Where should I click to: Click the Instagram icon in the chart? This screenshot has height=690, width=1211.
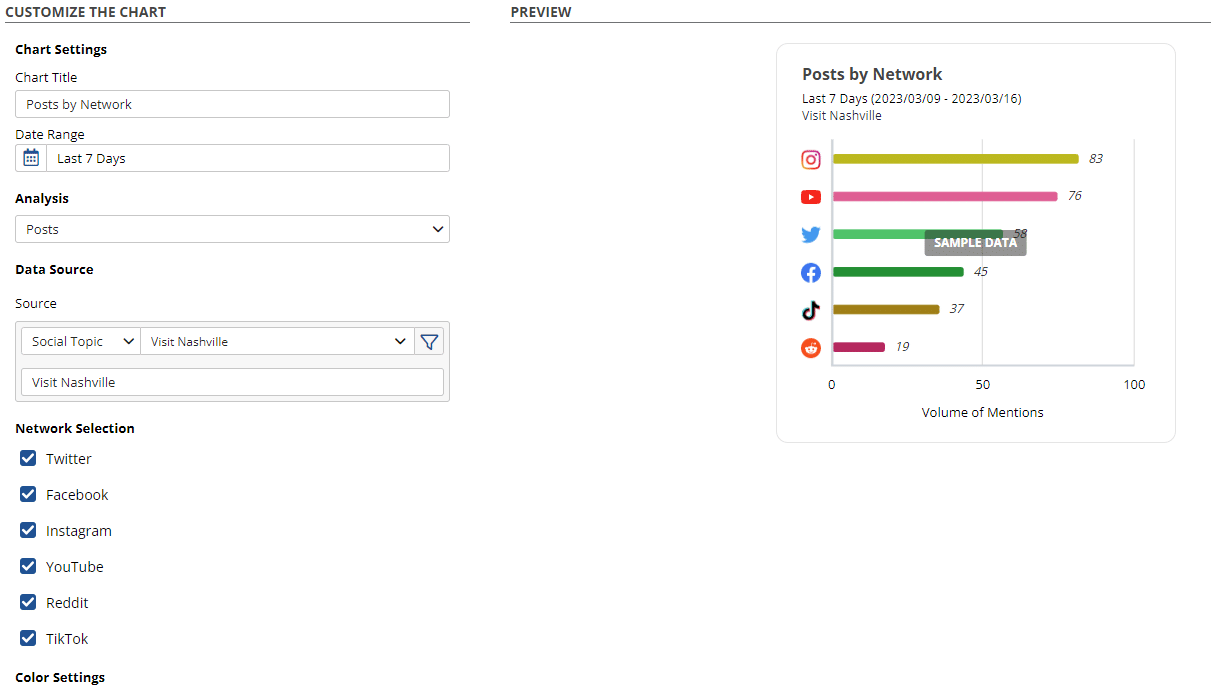click(811, 159)
